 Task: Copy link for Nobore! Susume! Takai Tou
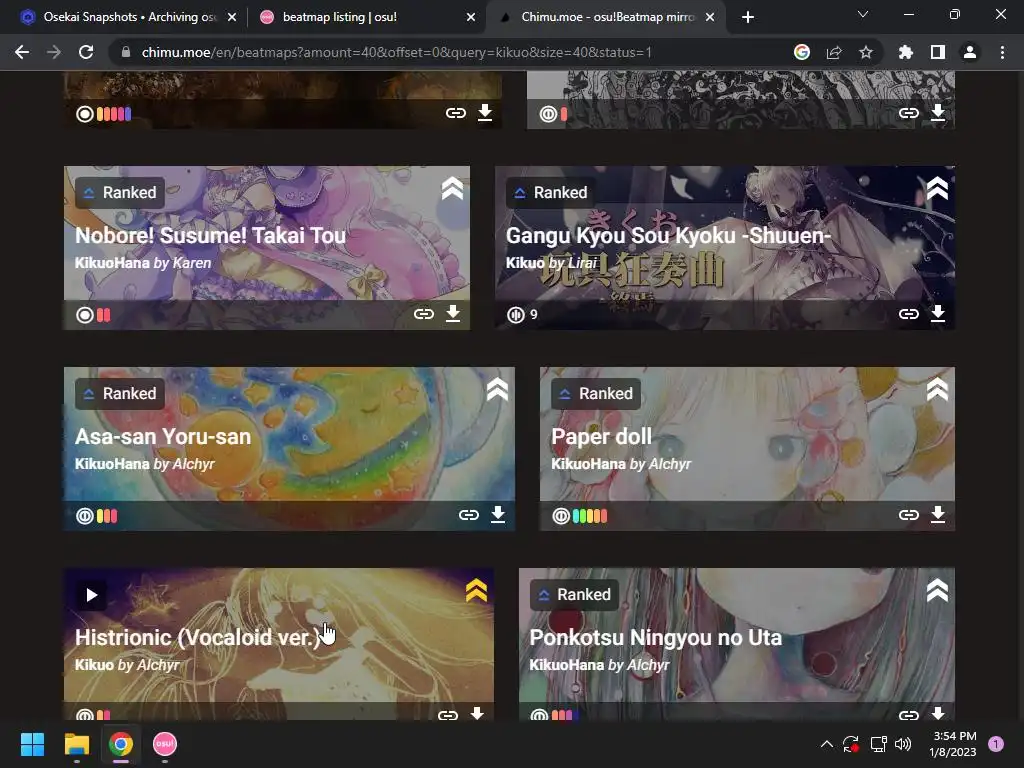click(x=424, y=314)
